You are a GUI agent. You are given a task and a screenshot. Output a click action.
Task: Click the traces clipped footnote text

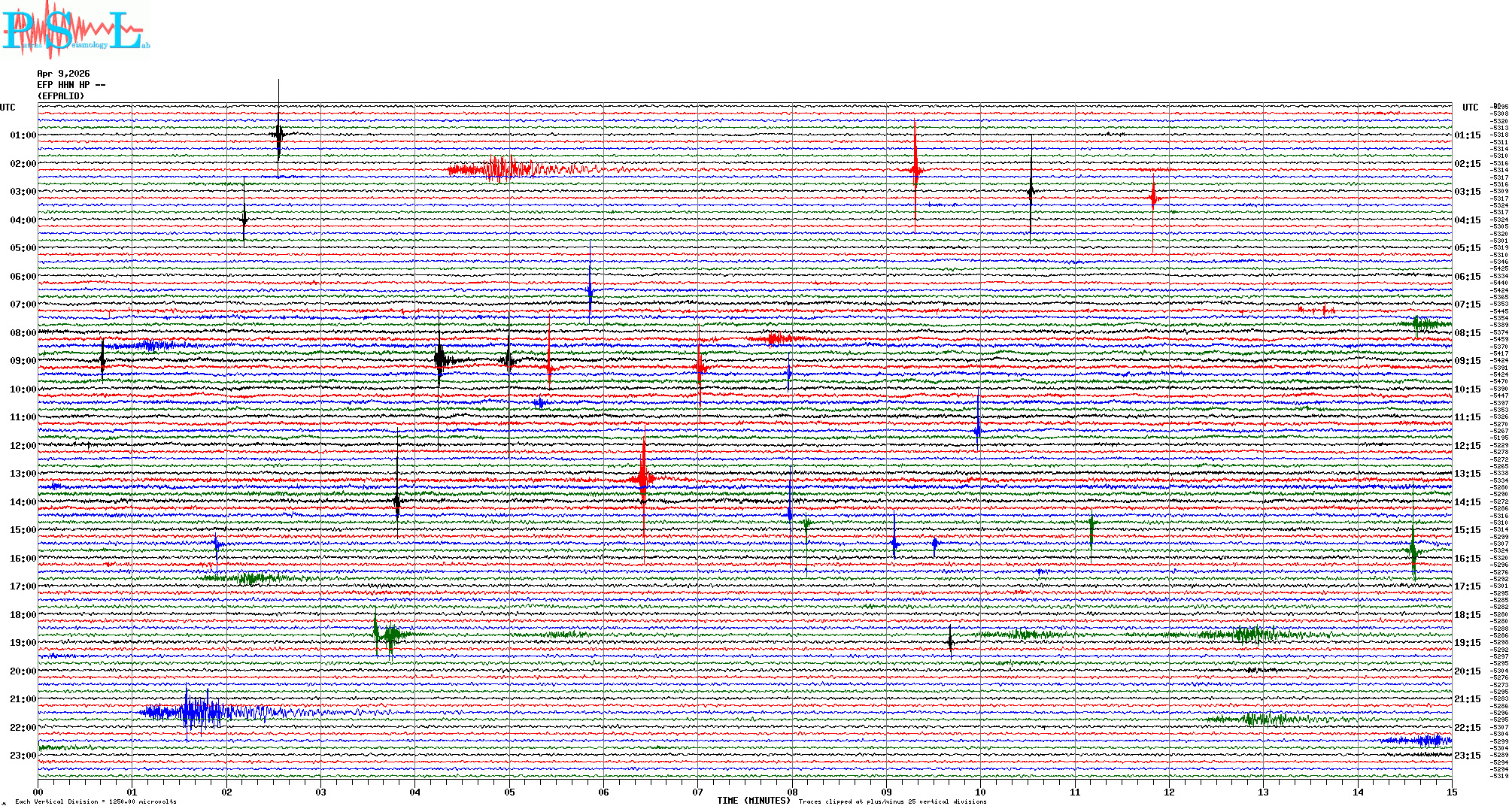pyautogui.click(x=892, y=801)
